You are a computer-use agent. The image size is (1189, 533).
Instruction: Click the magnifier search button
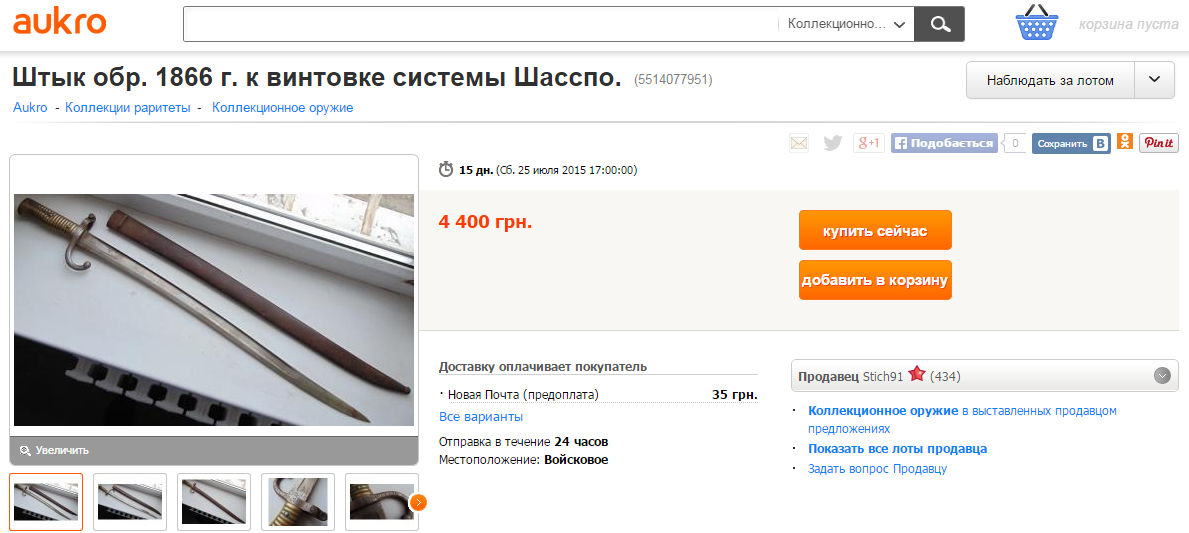click(940, 24)
